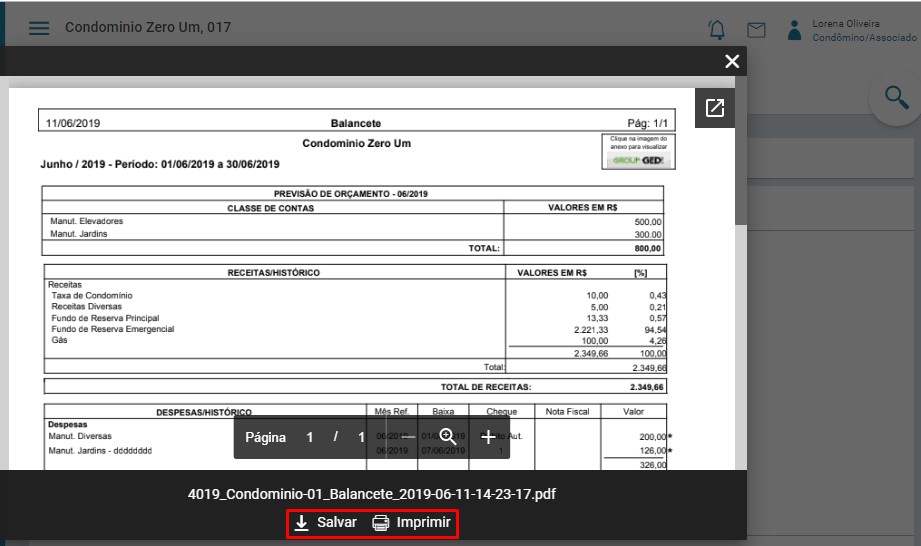
Task: Click the GROUP GED attachment image
Action: [x=638, y=152]
